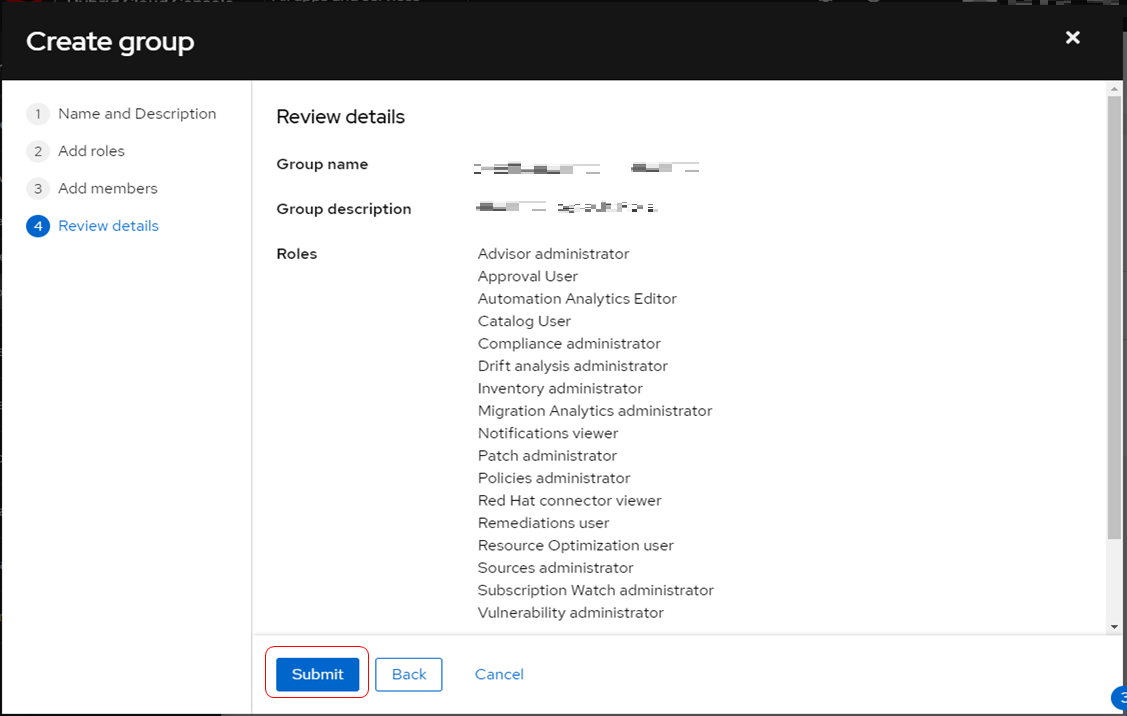
Task: Go to Name and Description step
Action: 137,114
